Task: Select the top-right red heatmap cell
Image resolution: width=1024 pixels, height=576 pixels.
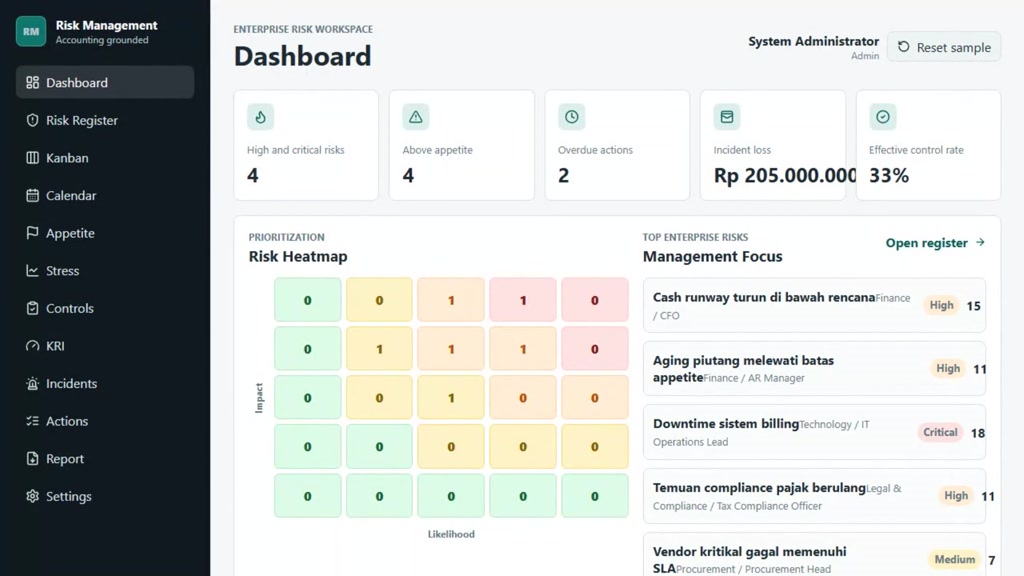Action: pos(594,300)
